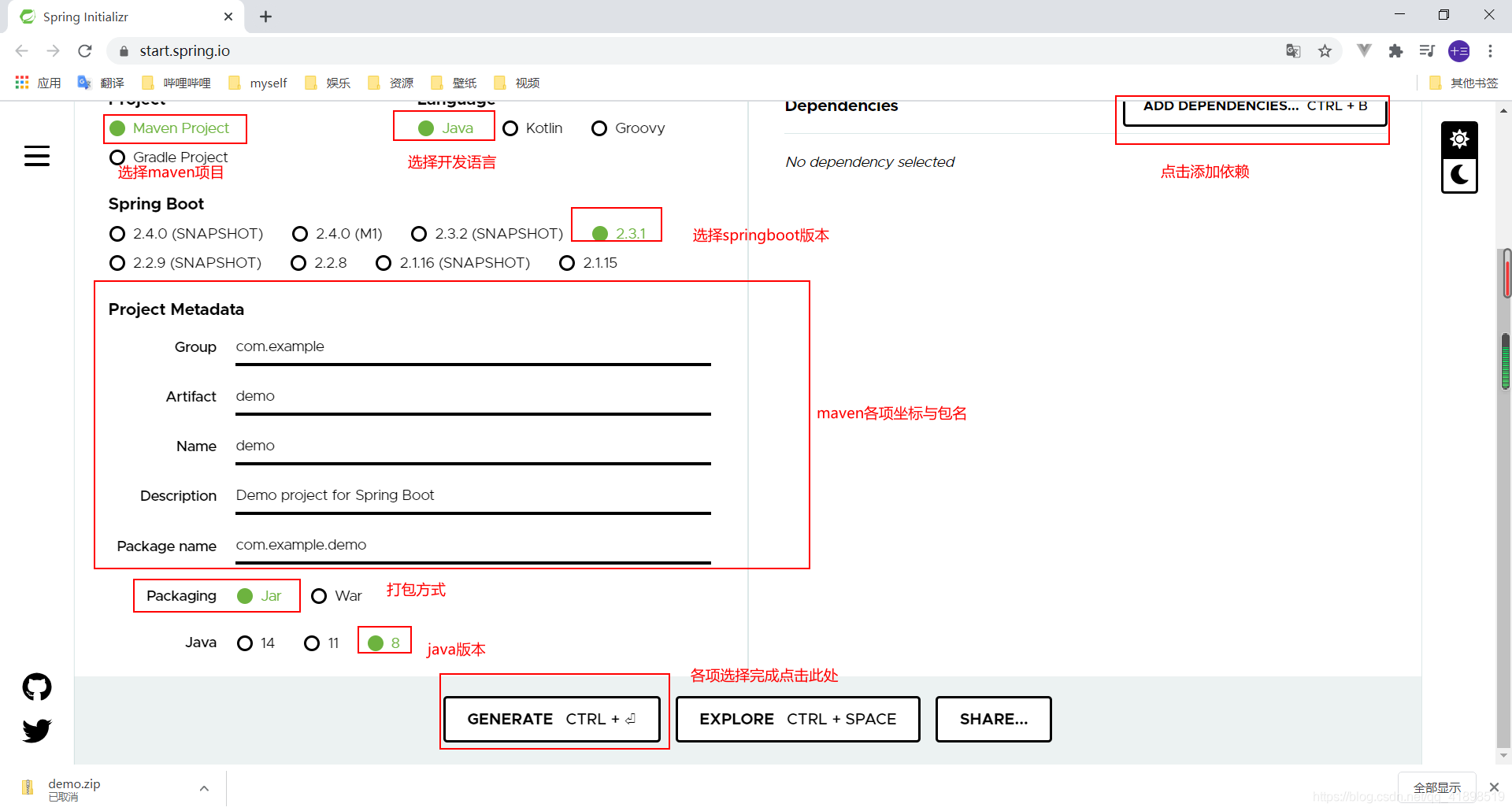Edit the Group field com.example

(x=473, y=347)
